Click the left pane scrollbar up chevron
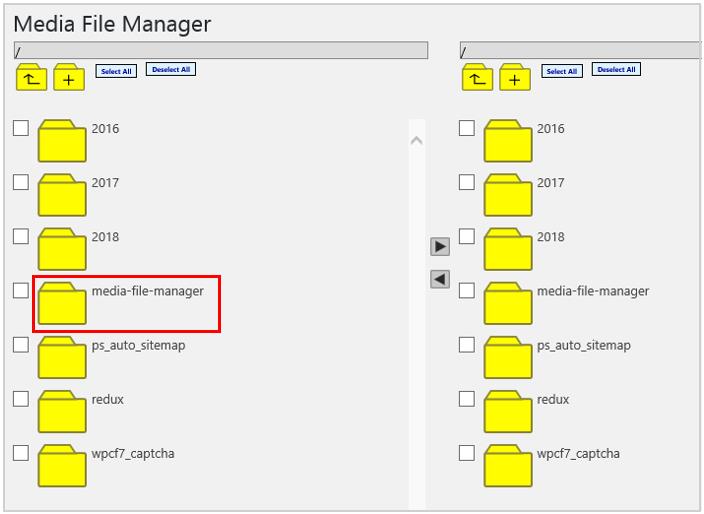 point(417,141)
